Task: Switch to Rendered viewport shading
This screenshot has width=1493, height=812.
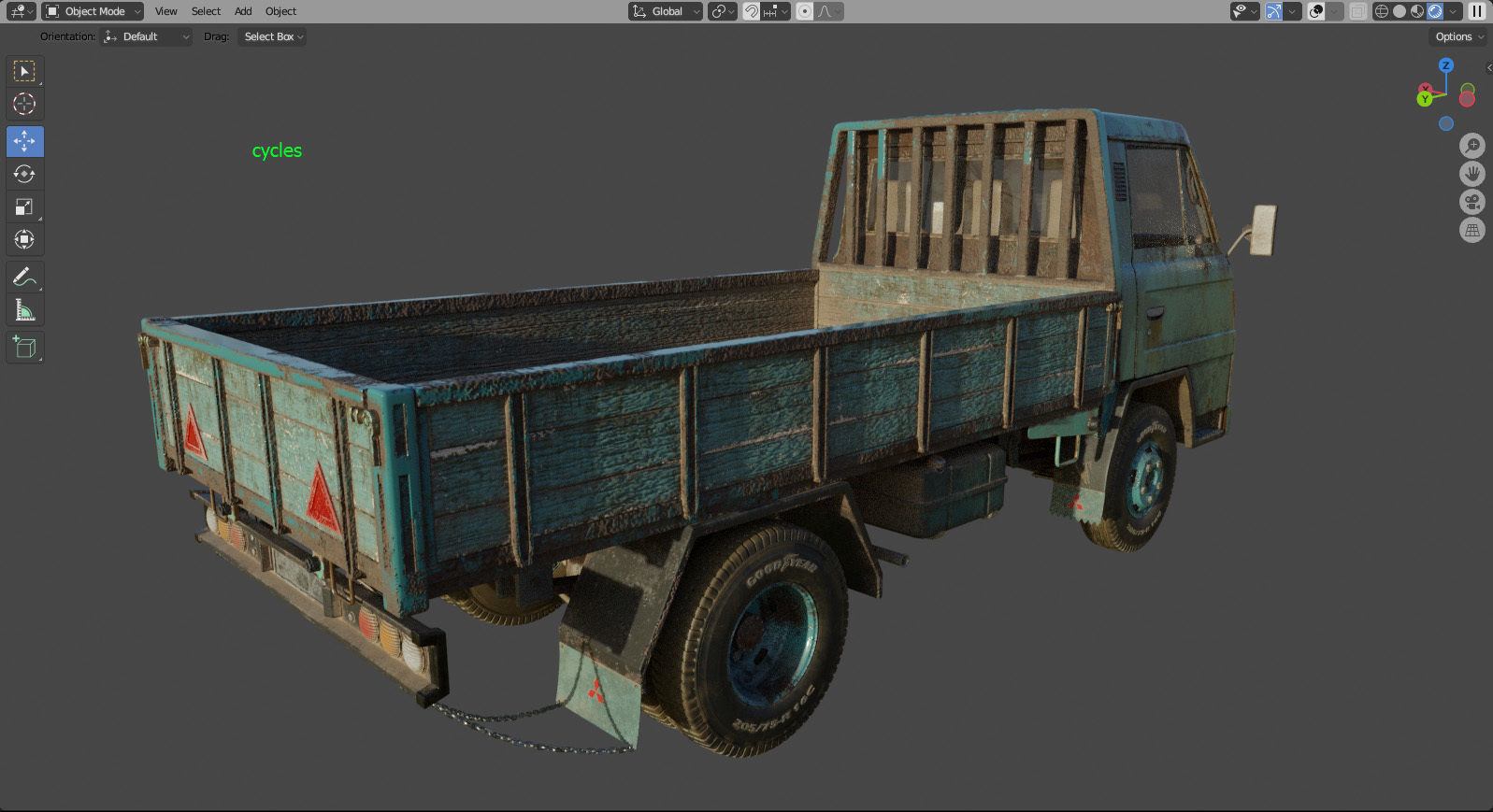Action: point(1435,11)
